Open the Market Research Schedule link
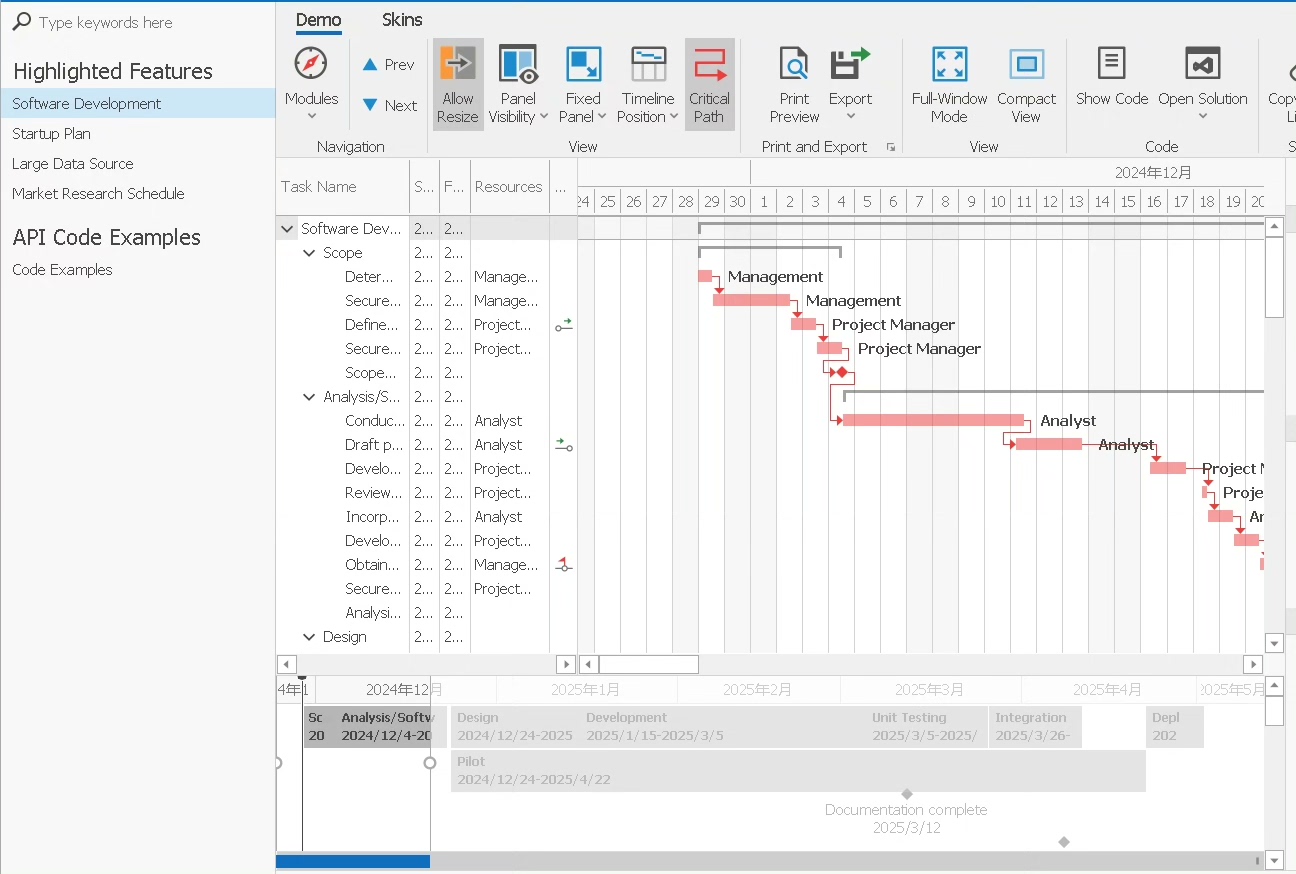 click(x=98, y=194)
